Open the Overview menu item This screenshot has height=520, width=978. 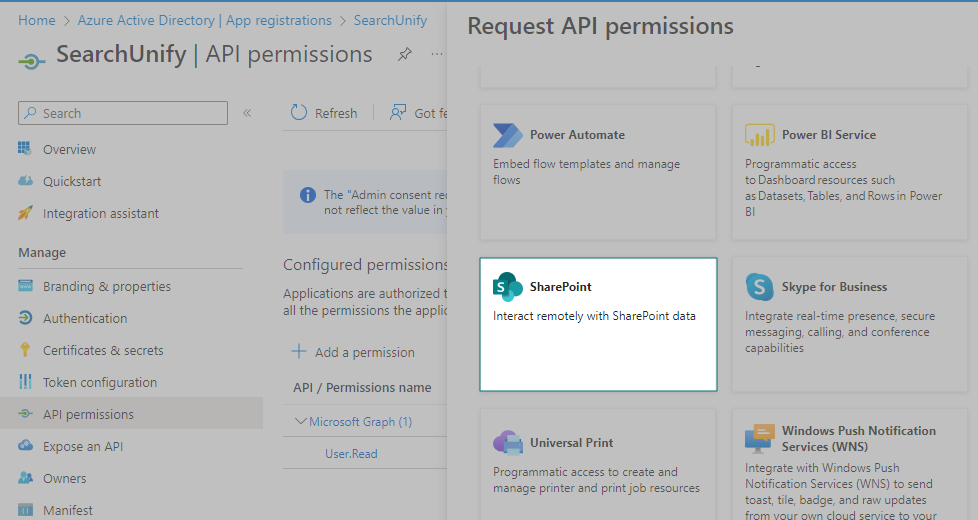(69, 149)
